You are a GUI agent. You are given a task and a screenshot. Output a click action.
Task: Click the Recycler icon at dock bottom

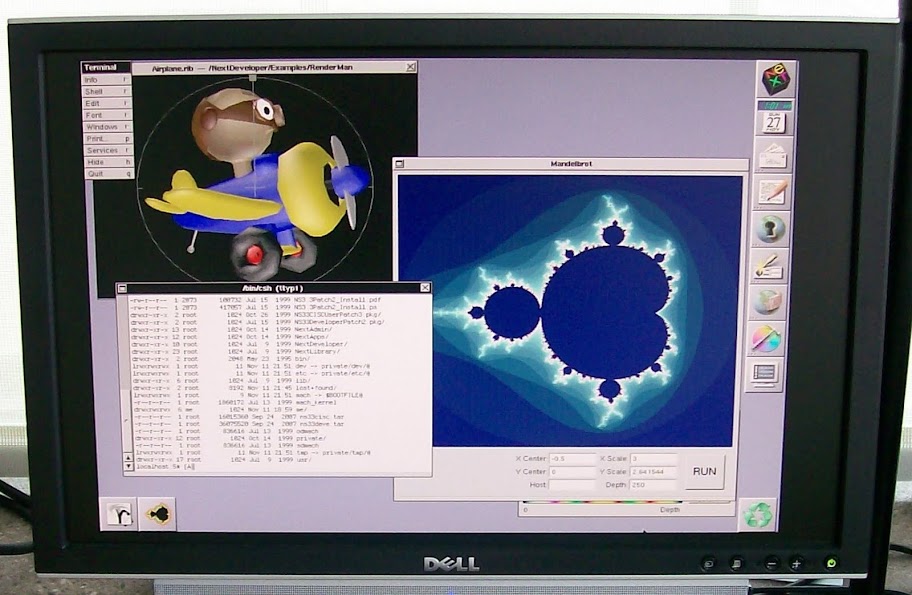tap(757, 514)
